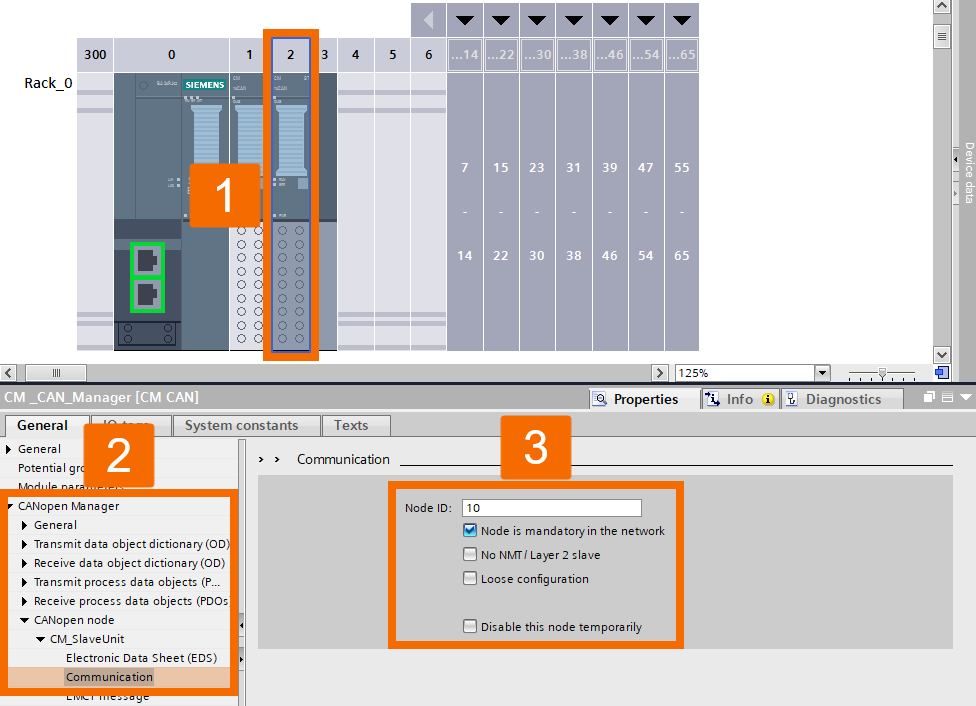Expand the slot group arrow above ...14
The width and height of the screenshot is (976, 706).
(x=464, y=20)
